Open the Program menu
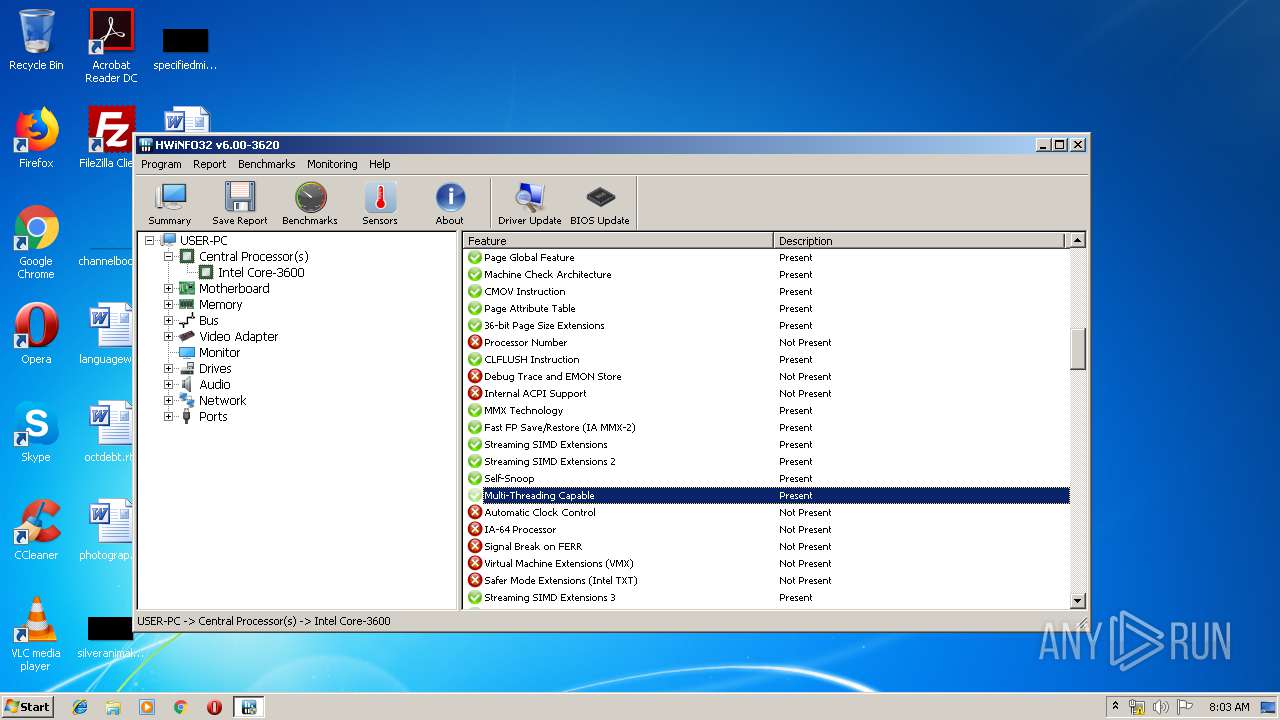 pos(161,164)
